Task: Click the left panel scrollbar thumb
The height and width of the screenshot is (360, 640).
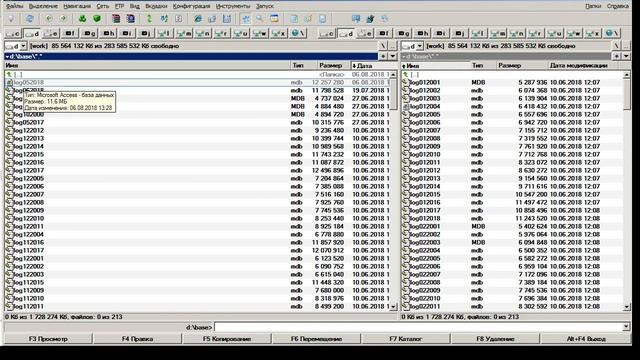Action: pyautogui.click(x=393, y=94)
